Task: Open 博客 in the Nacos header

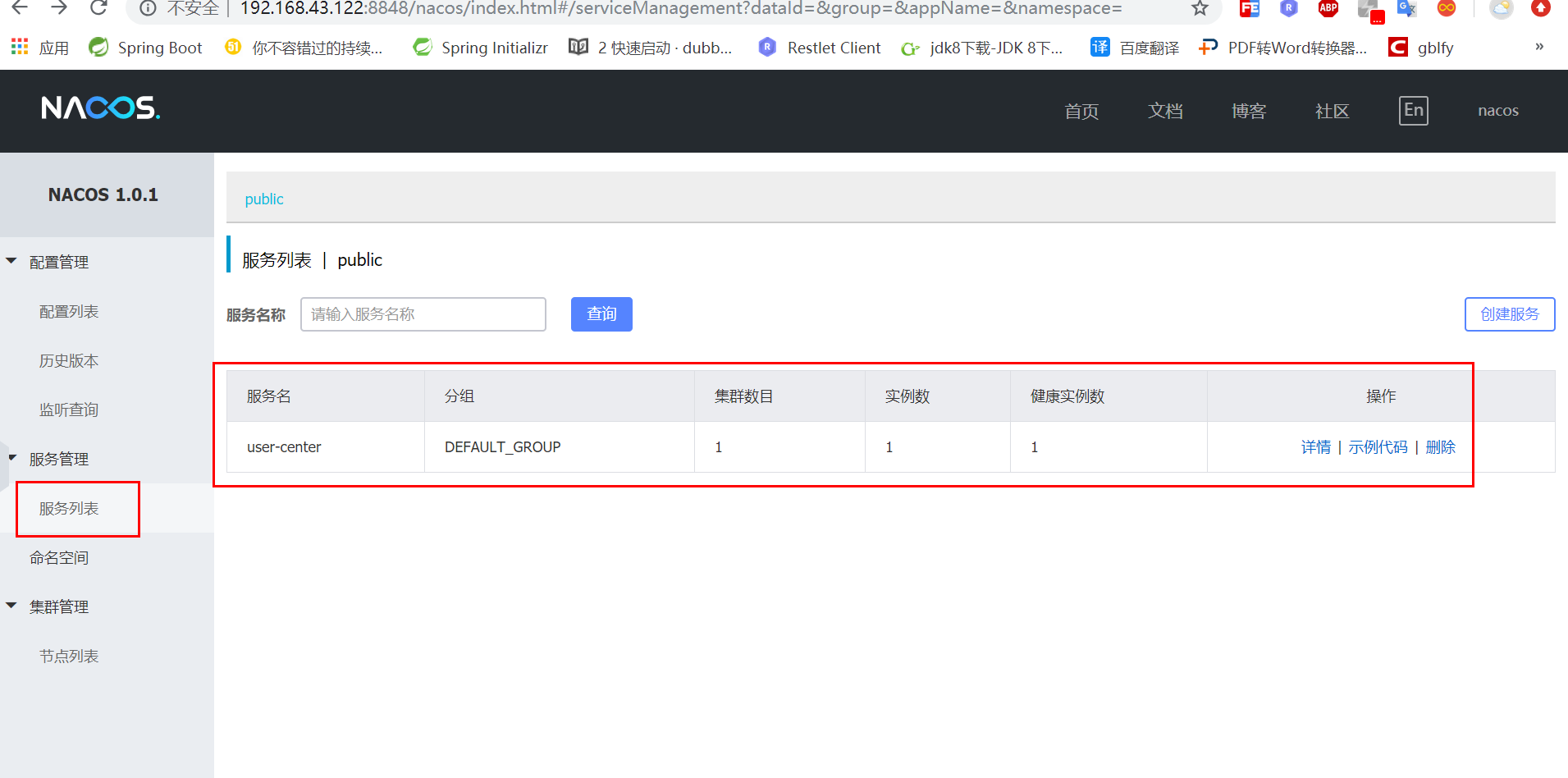Action: [1249, 111]
